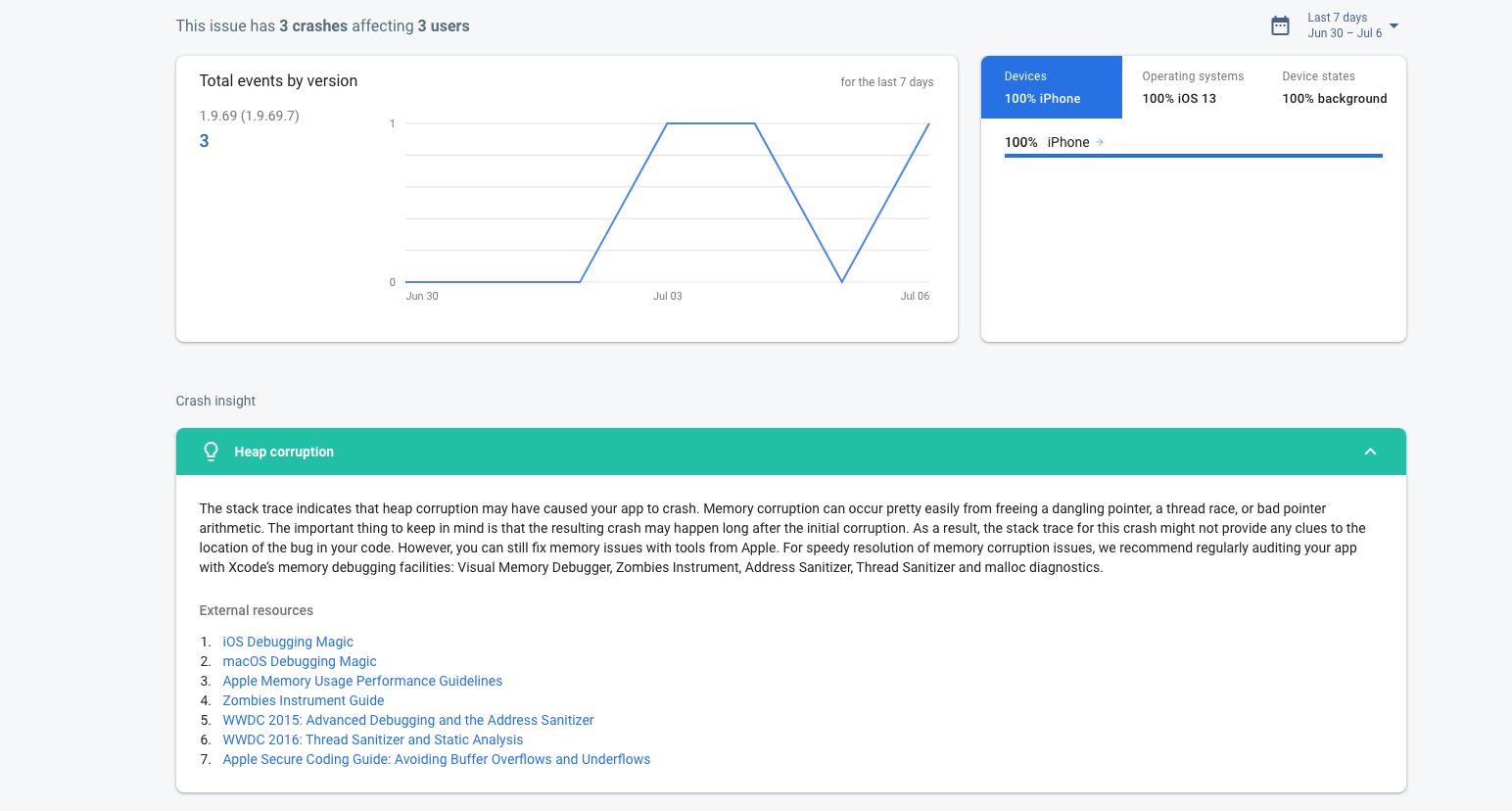Expand the Last 7 days dropdown arrow
The height and width of the screenshot is (811, 1512).
pyautogui.click(x=1394, y=25)
